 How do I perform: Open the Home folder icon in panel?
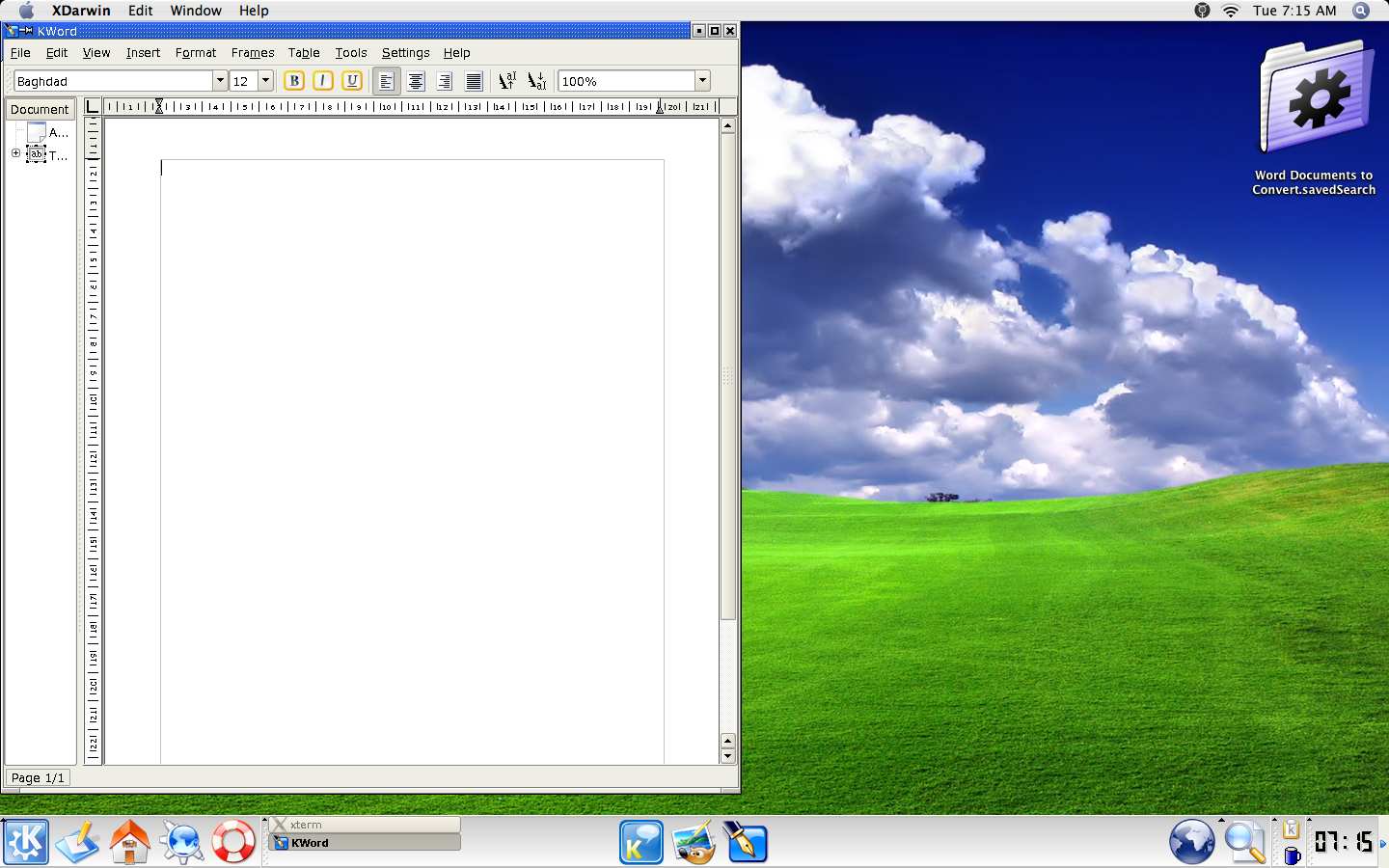[129, 842]
